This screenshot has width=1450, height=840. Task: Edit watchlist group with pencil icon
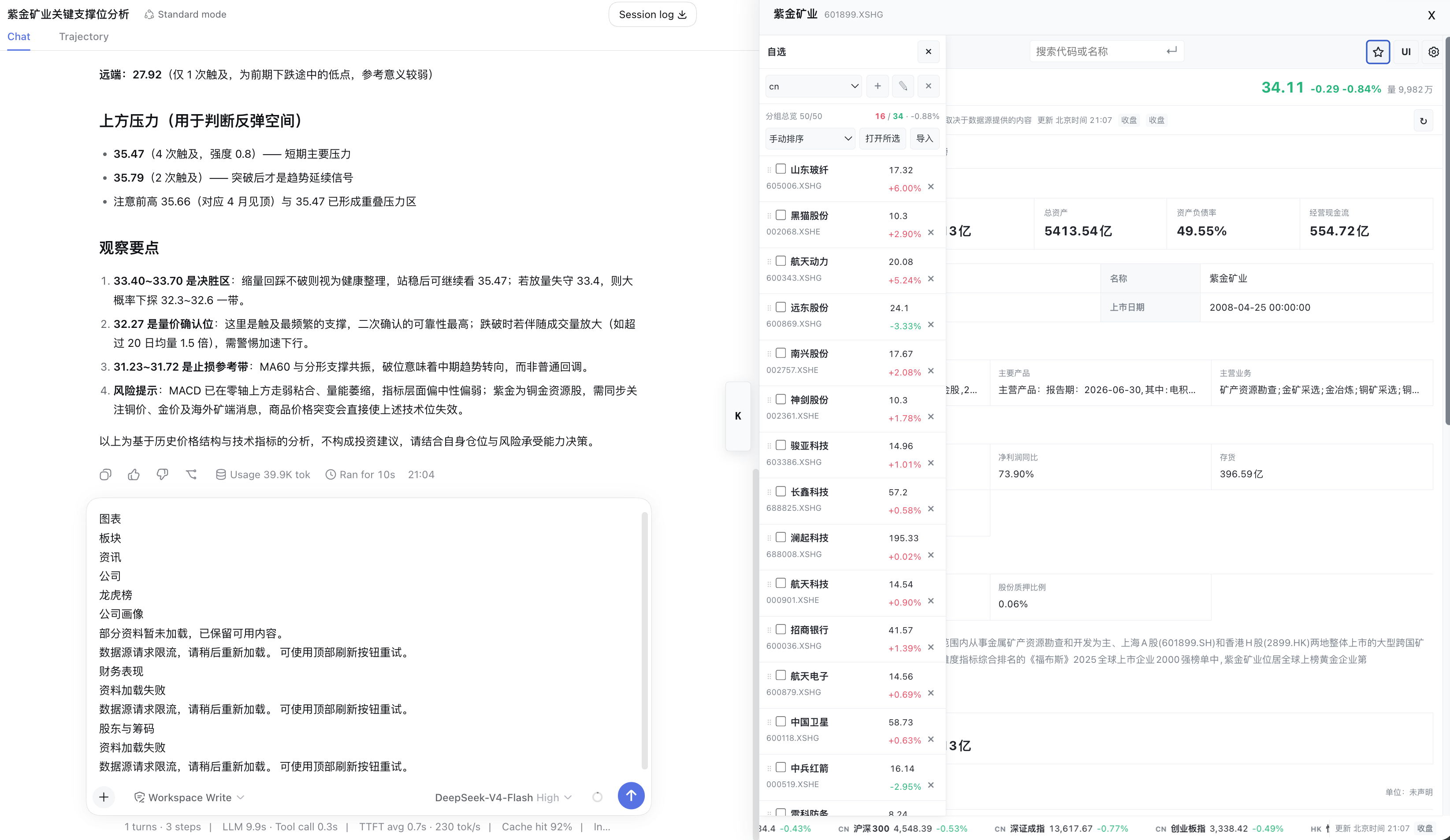pos(903,86)
